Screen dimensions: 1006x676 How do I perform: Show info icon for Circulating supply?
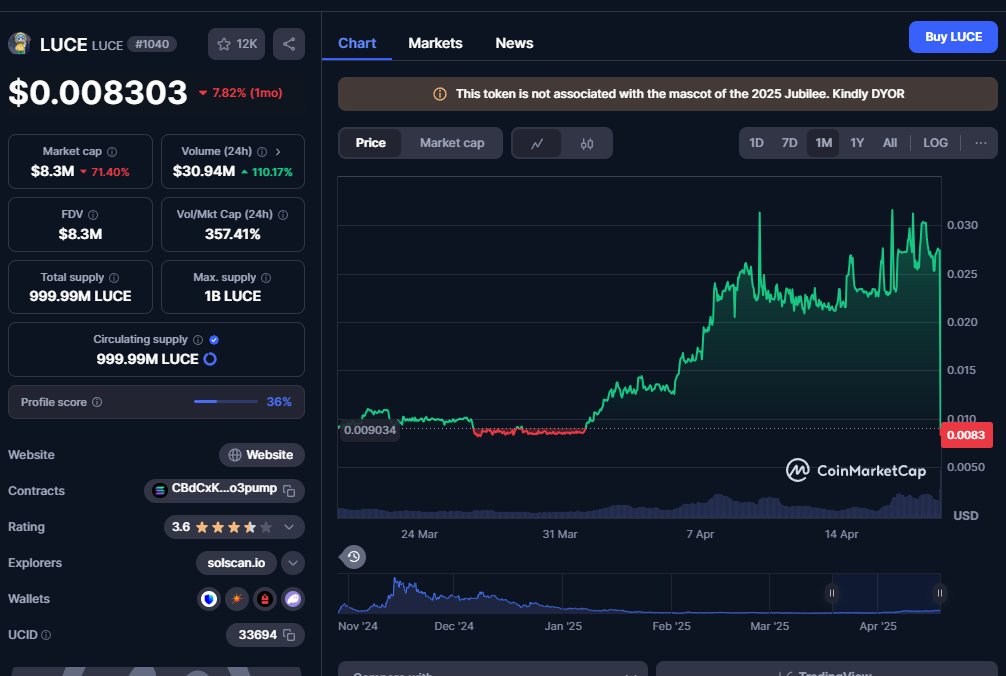pyautogui.click(x=198, y=340)
